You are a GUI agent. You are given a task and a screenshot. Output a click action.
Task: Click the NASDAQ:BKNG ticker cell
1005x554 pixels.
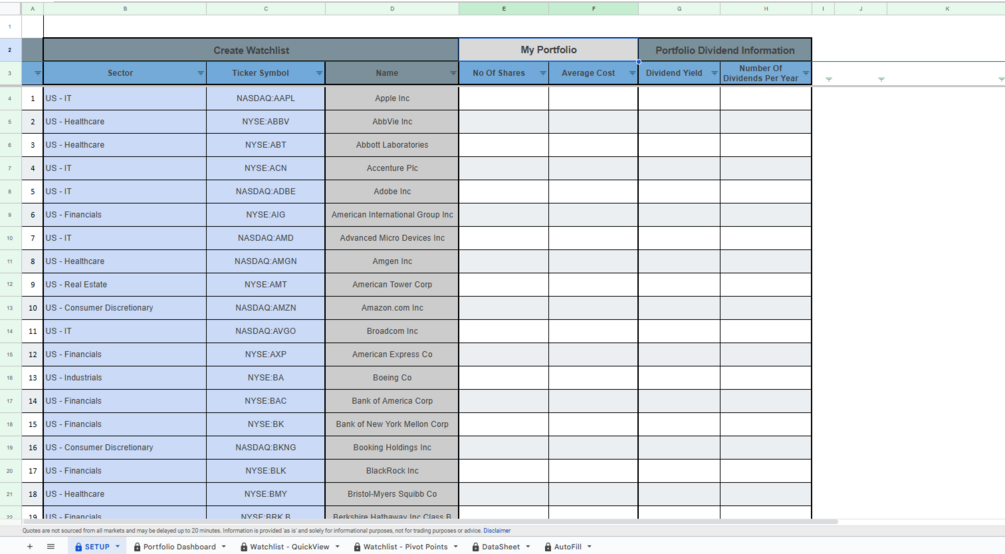click(x=265, y=448)
